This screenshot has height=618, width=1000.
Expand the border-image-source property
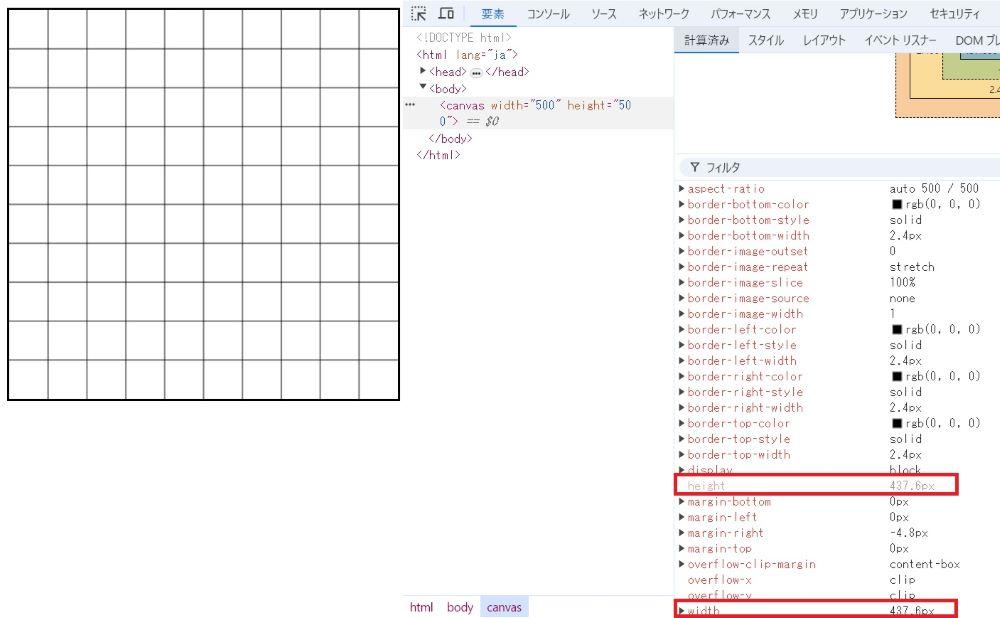click(x=681, y=298)
